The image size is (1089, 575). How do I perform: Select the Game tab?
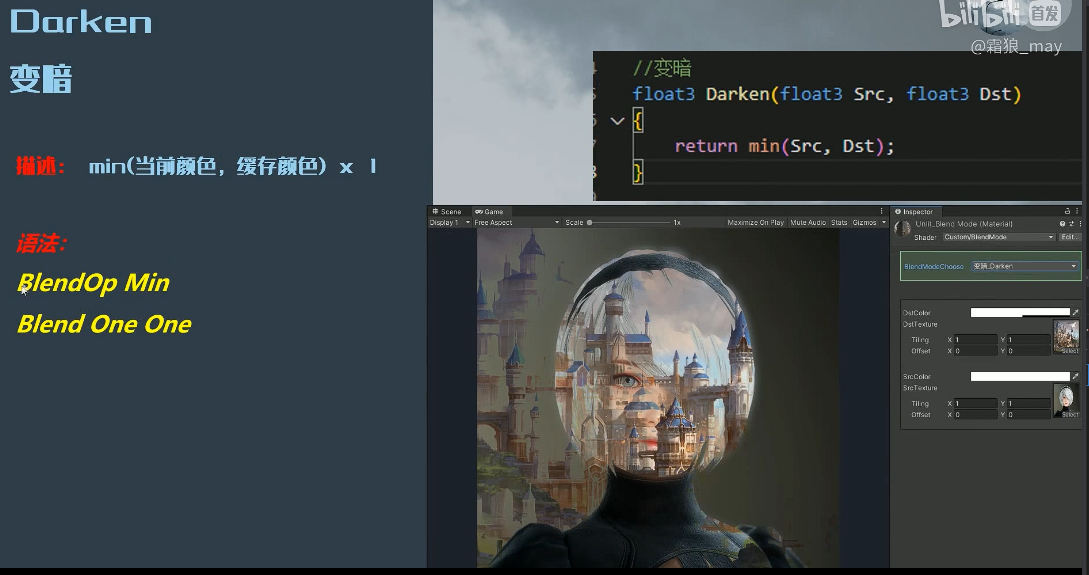click(490, 212)
